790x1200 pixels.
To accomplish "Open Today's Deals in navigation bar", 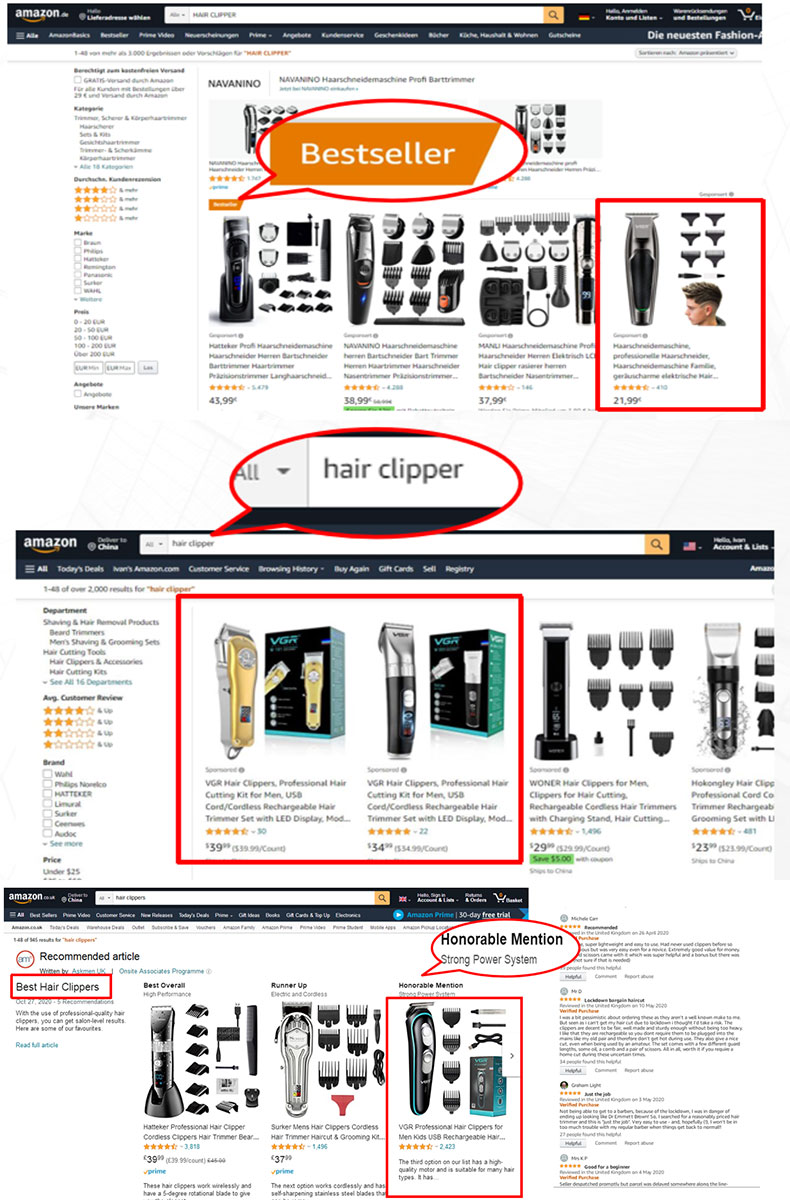I will click(x=79, y=569).
